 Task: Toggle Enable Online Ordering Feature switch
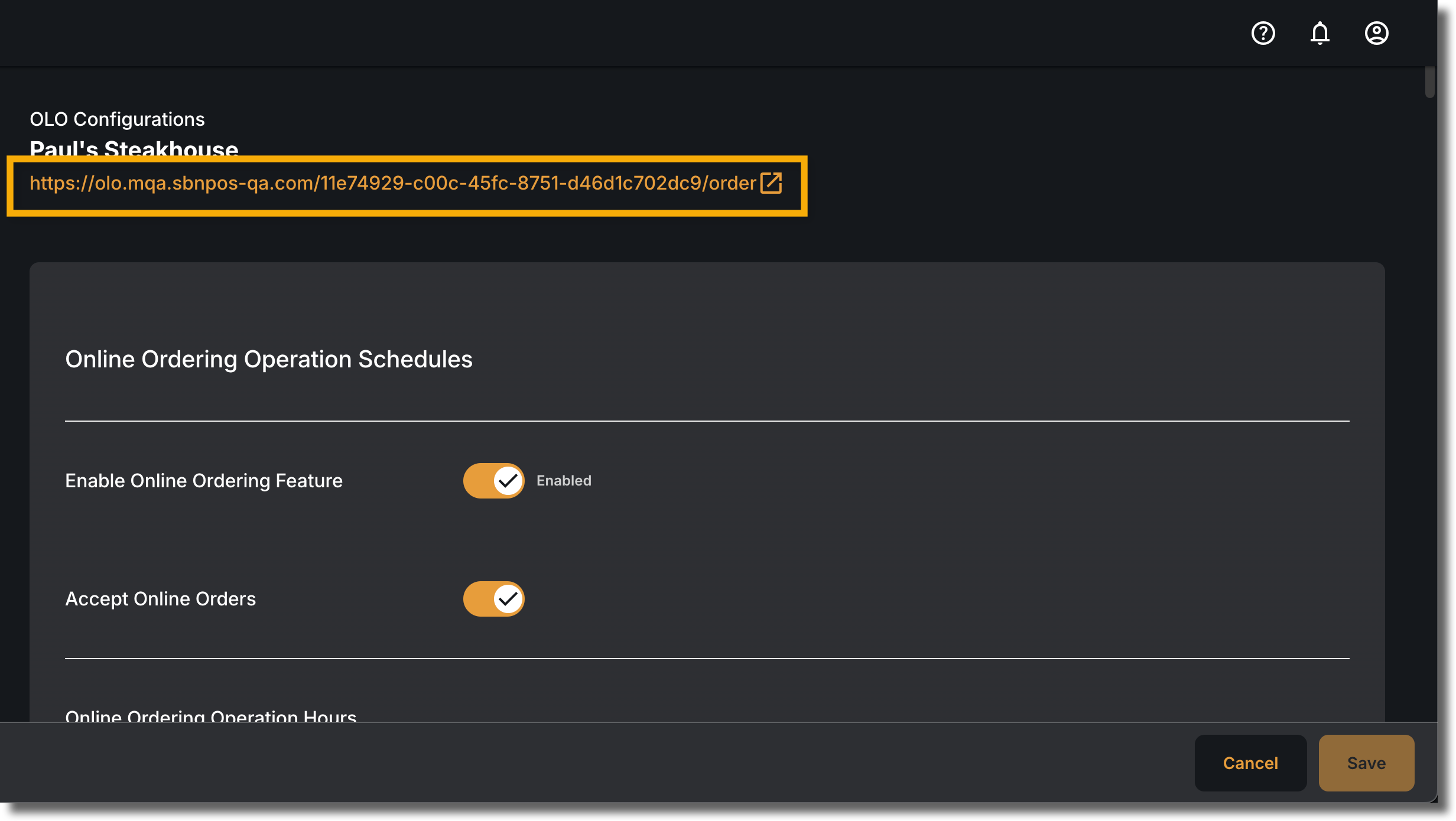click(493, 481)
